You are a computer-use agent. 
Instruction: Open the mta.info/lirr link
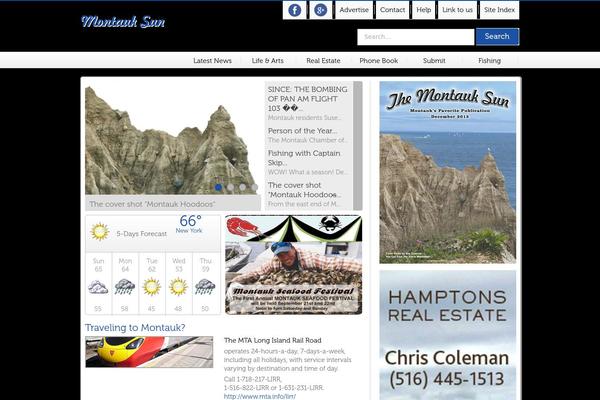(x=260, y=397)
